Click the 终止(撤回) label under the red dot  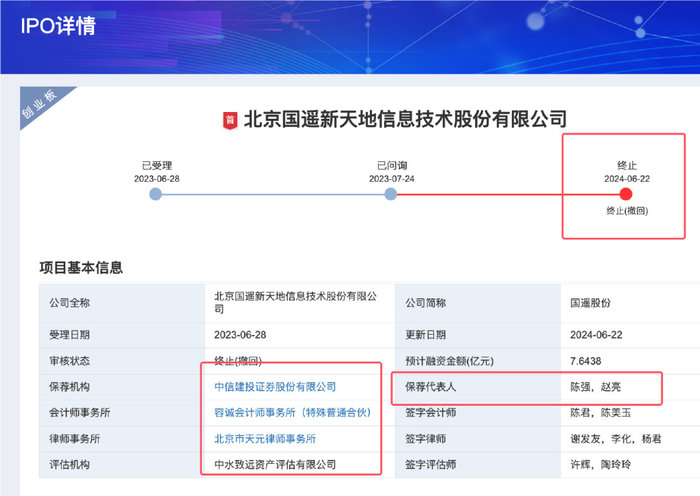(x=627, y=211)
